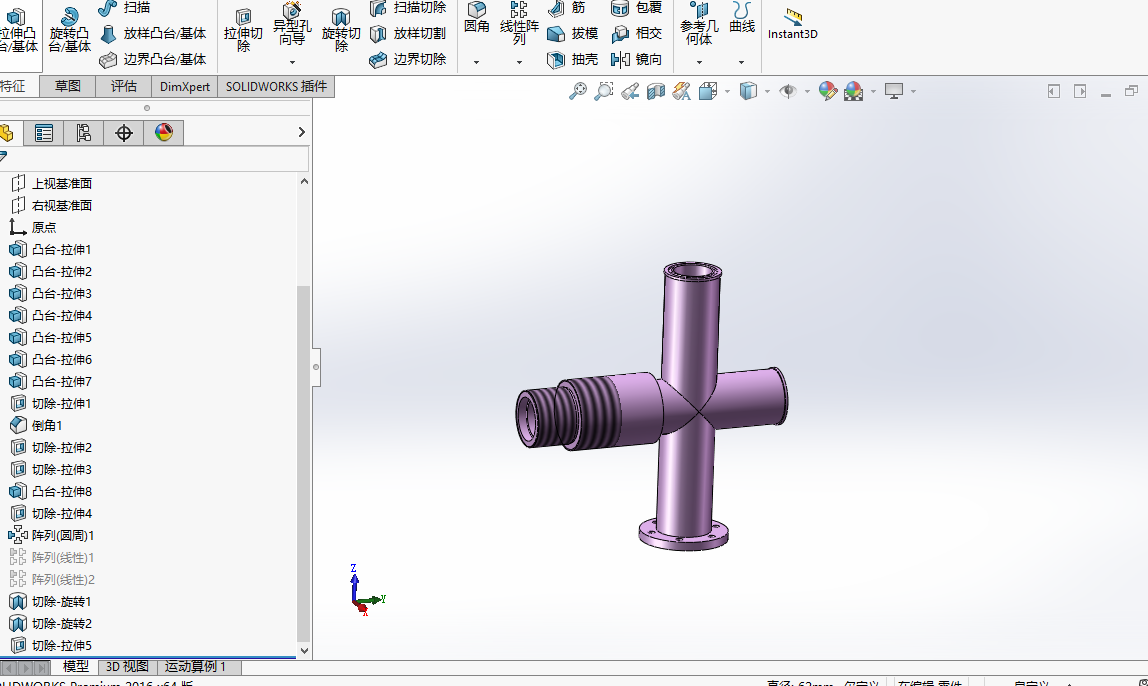Choose the Lofted Boss/Base (放样凸台/基体) tool
Image resolution: width=1148 pixels, height=686 pixels.
[x=152, y=34]
